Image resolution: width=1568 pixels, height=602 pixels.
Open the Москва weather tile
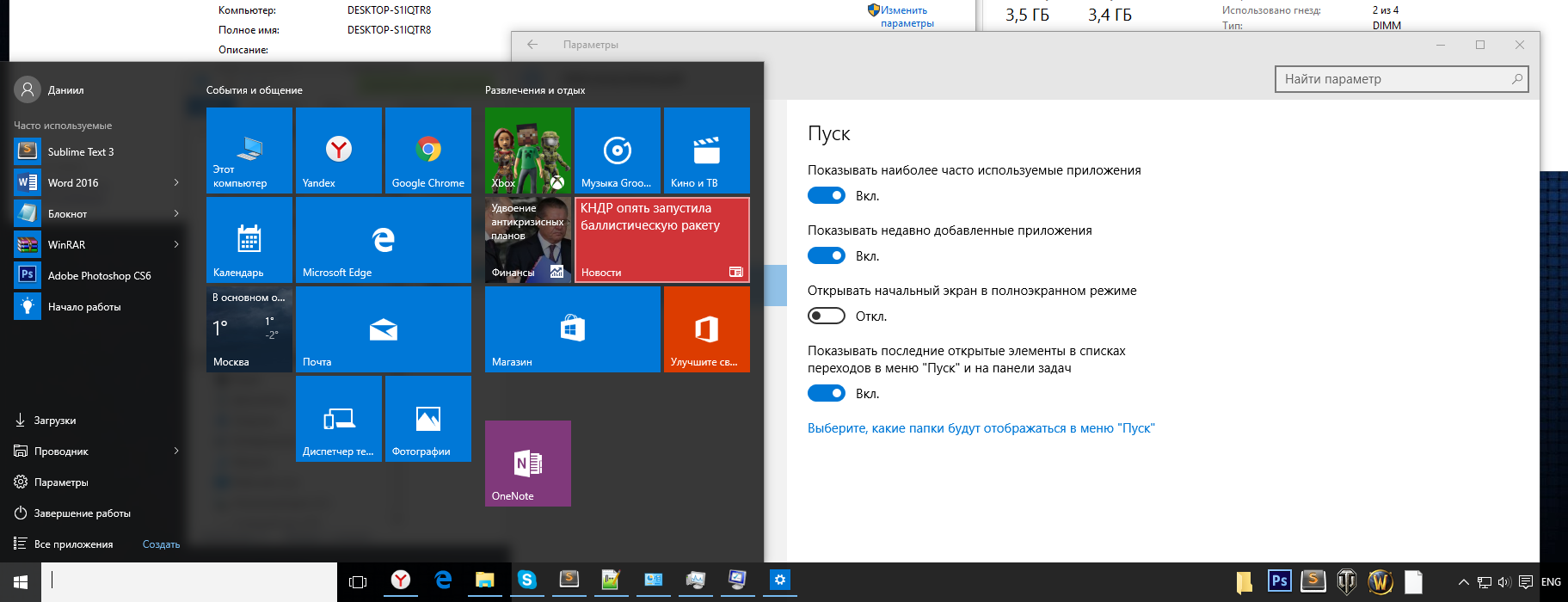249,329
